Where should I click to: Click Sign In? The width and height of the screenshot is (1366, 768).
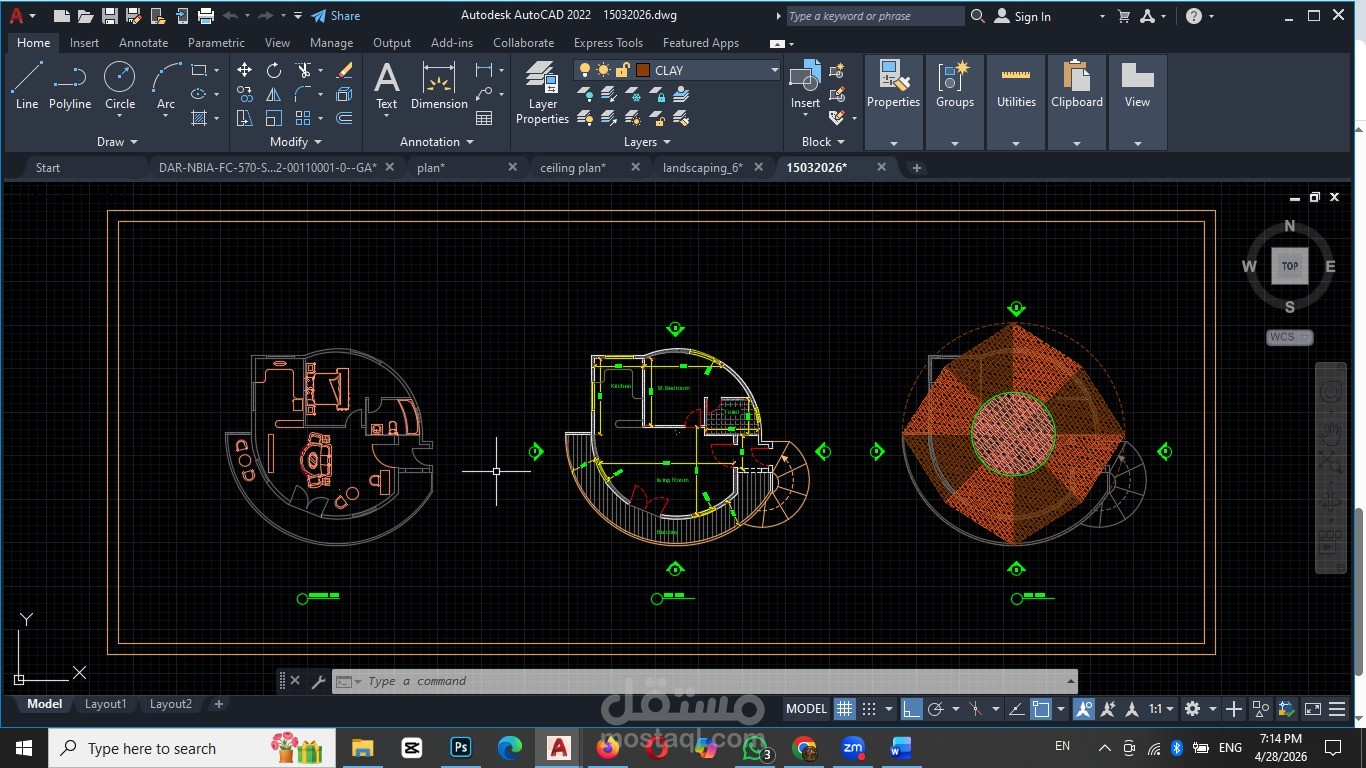[x=1022, y=16]
